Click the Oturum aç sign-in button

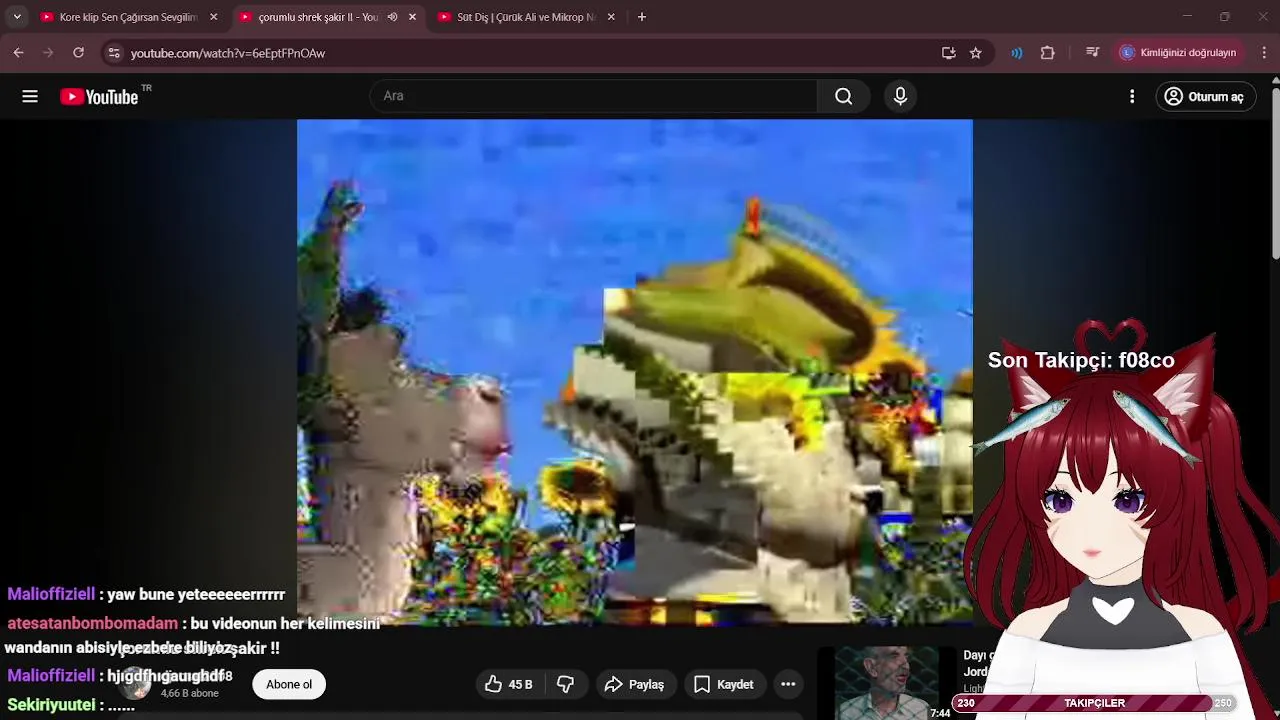pos(1206,96)
